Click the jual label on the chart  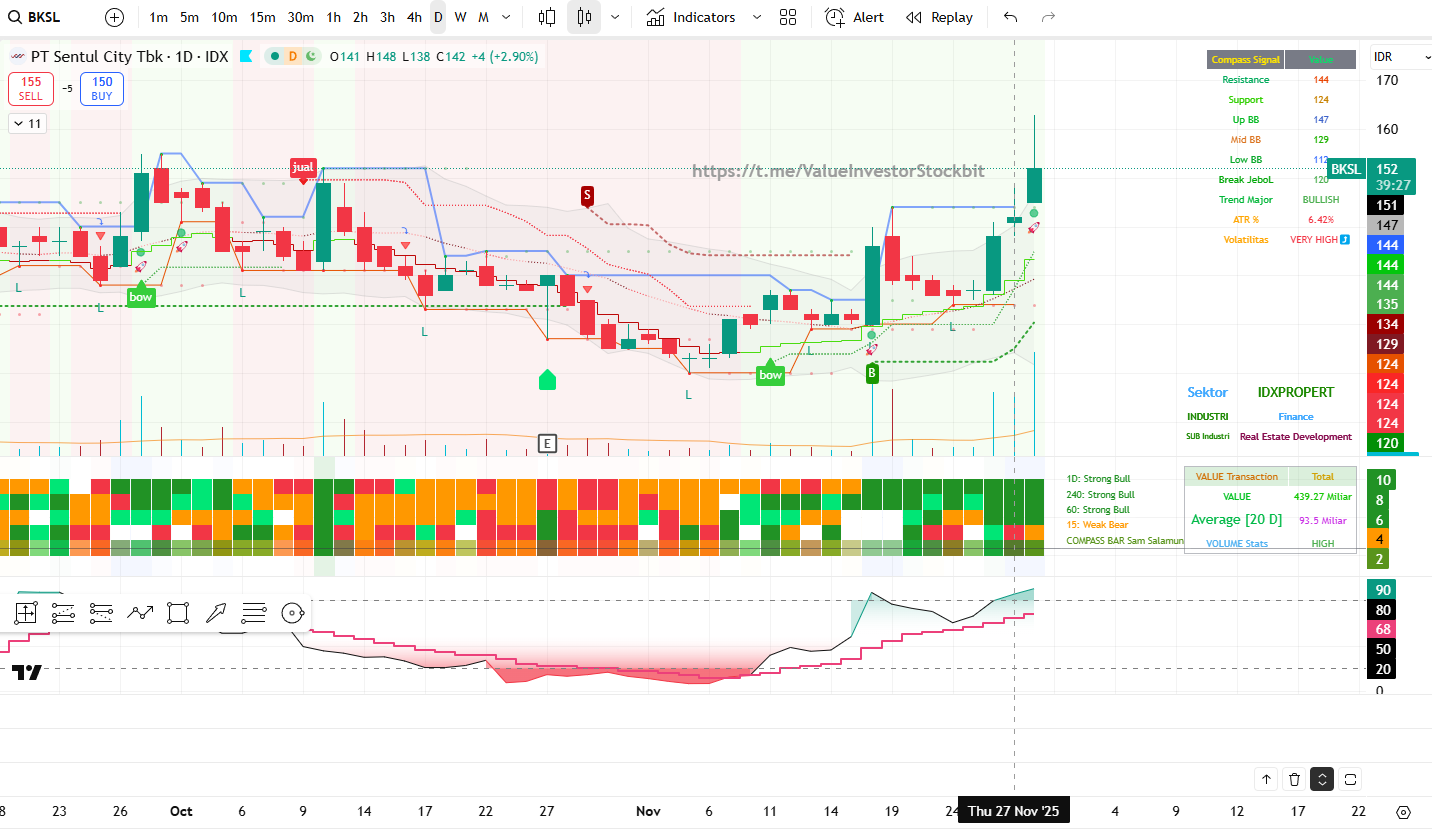(303, 167)
